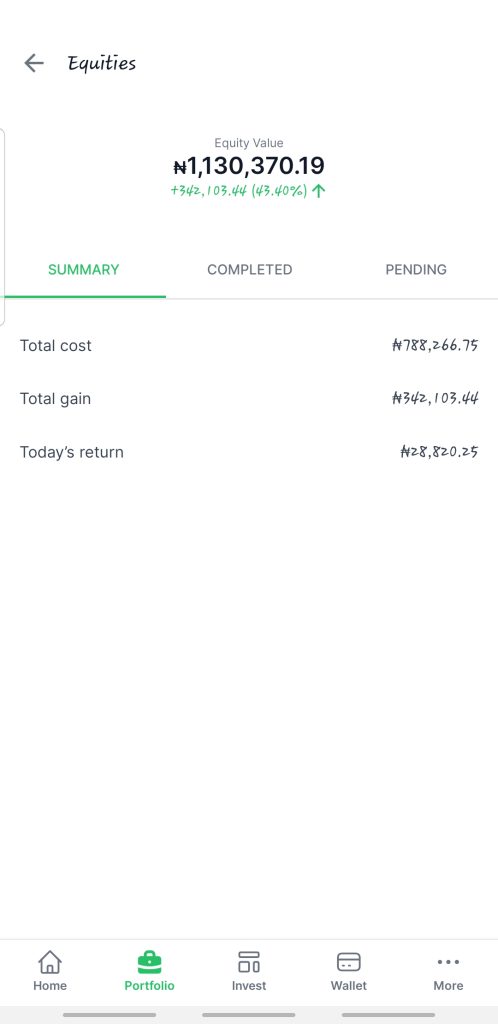This screenshot has height=1024, width=498.
Task: Open the Wallet card icon
Action: coord(349,962)
